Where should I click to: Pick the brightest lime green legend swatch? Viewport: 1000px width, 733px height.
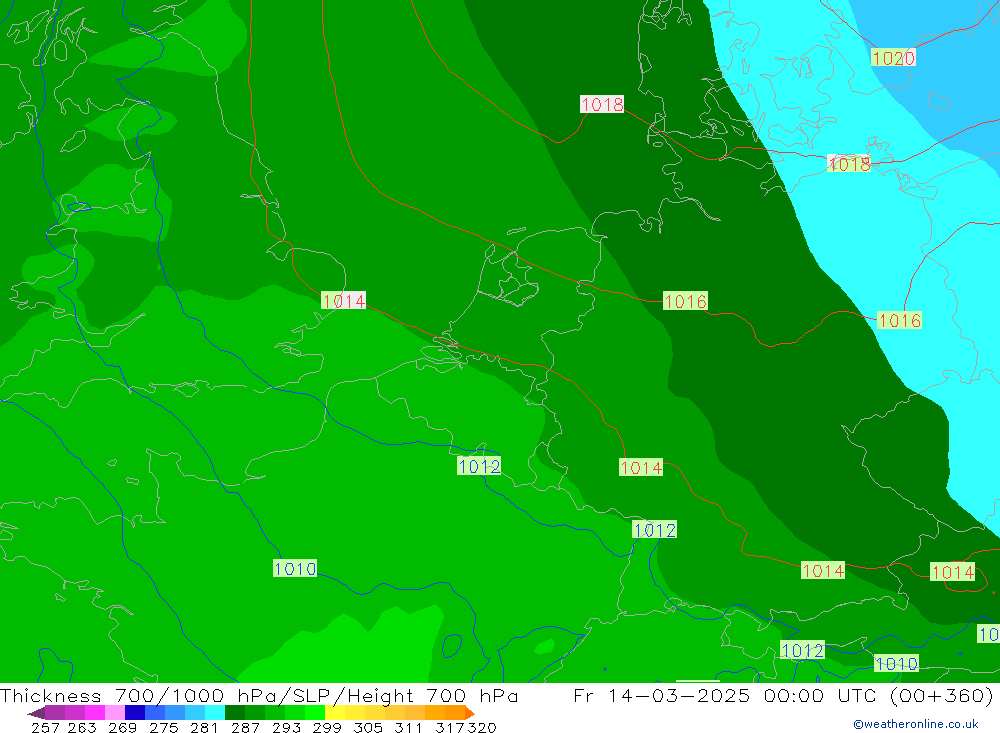pyautogui.click(x=315, y=713)
